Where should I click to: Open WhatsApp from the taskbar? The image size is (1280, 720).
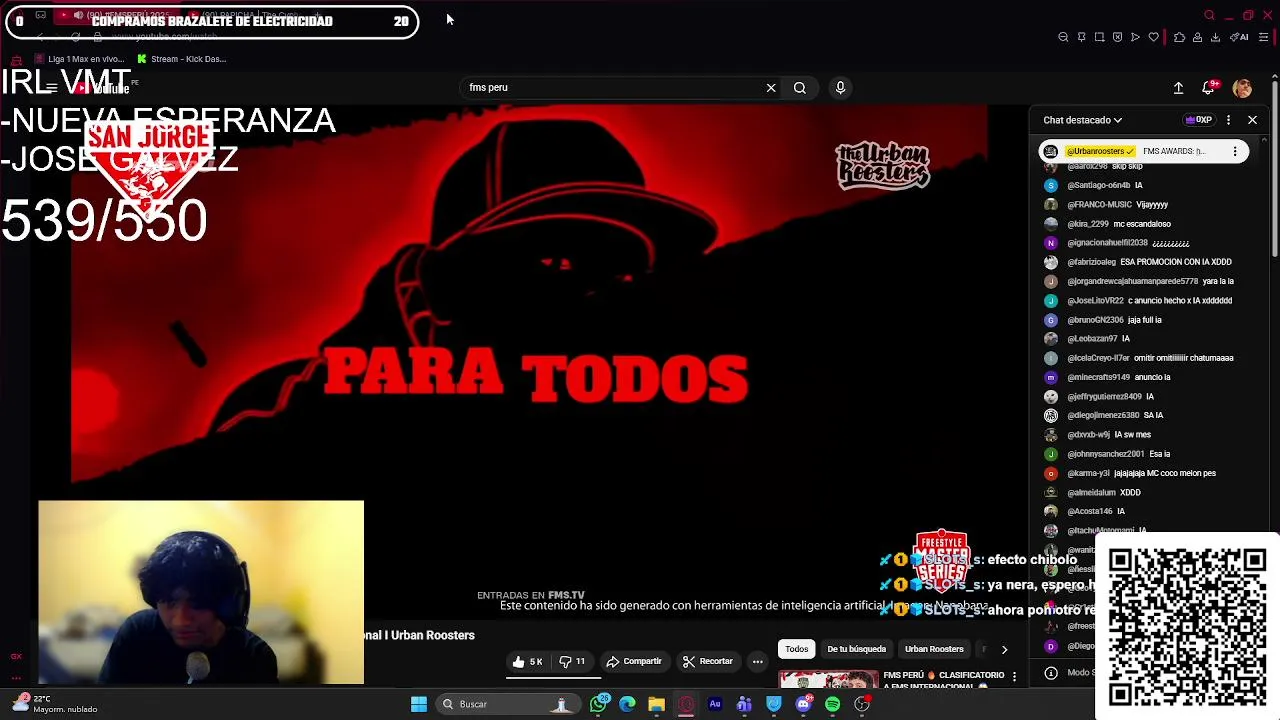(598, 704)
